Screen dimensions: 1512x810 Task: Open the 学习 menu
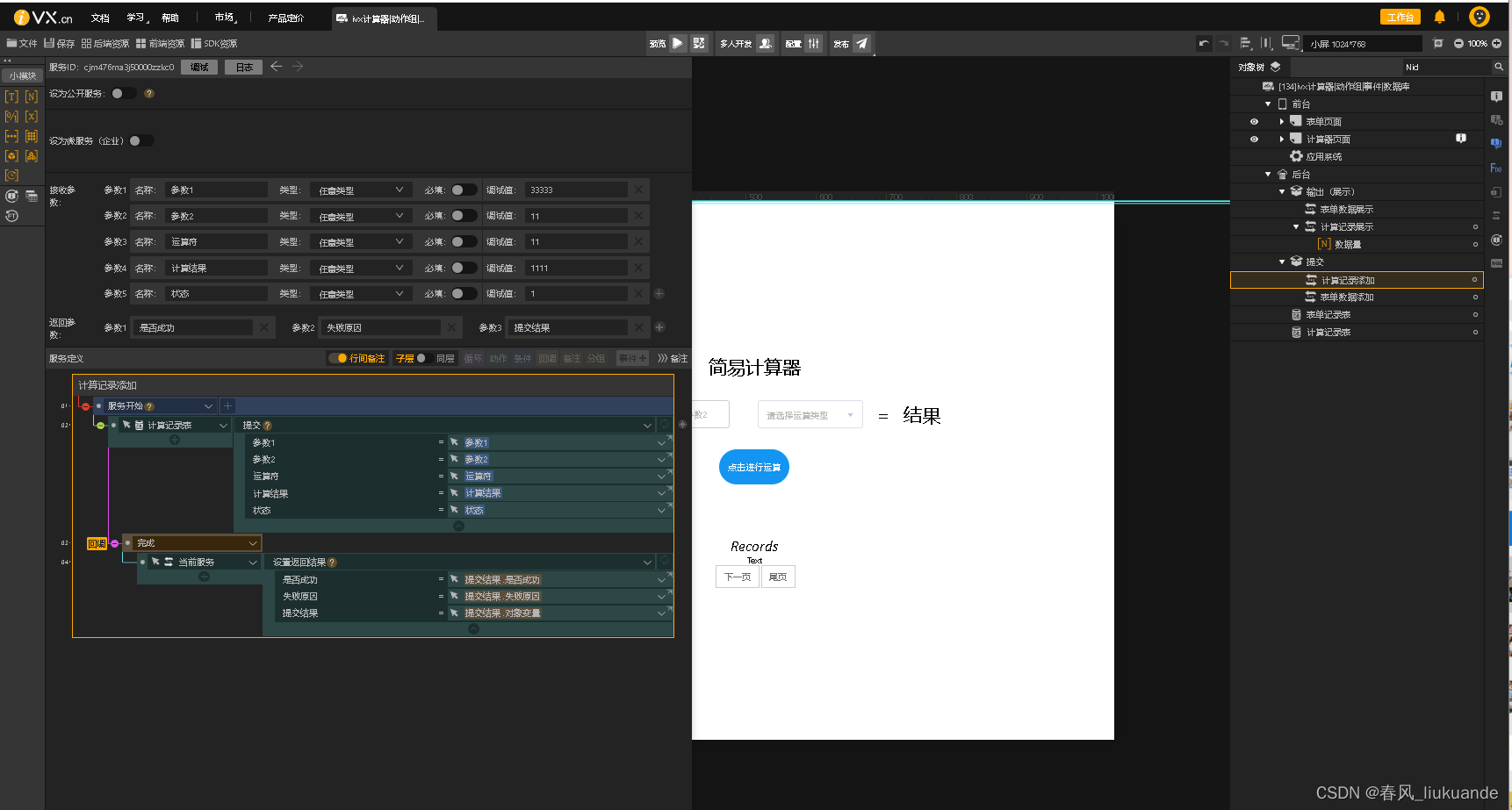[135, 18]
